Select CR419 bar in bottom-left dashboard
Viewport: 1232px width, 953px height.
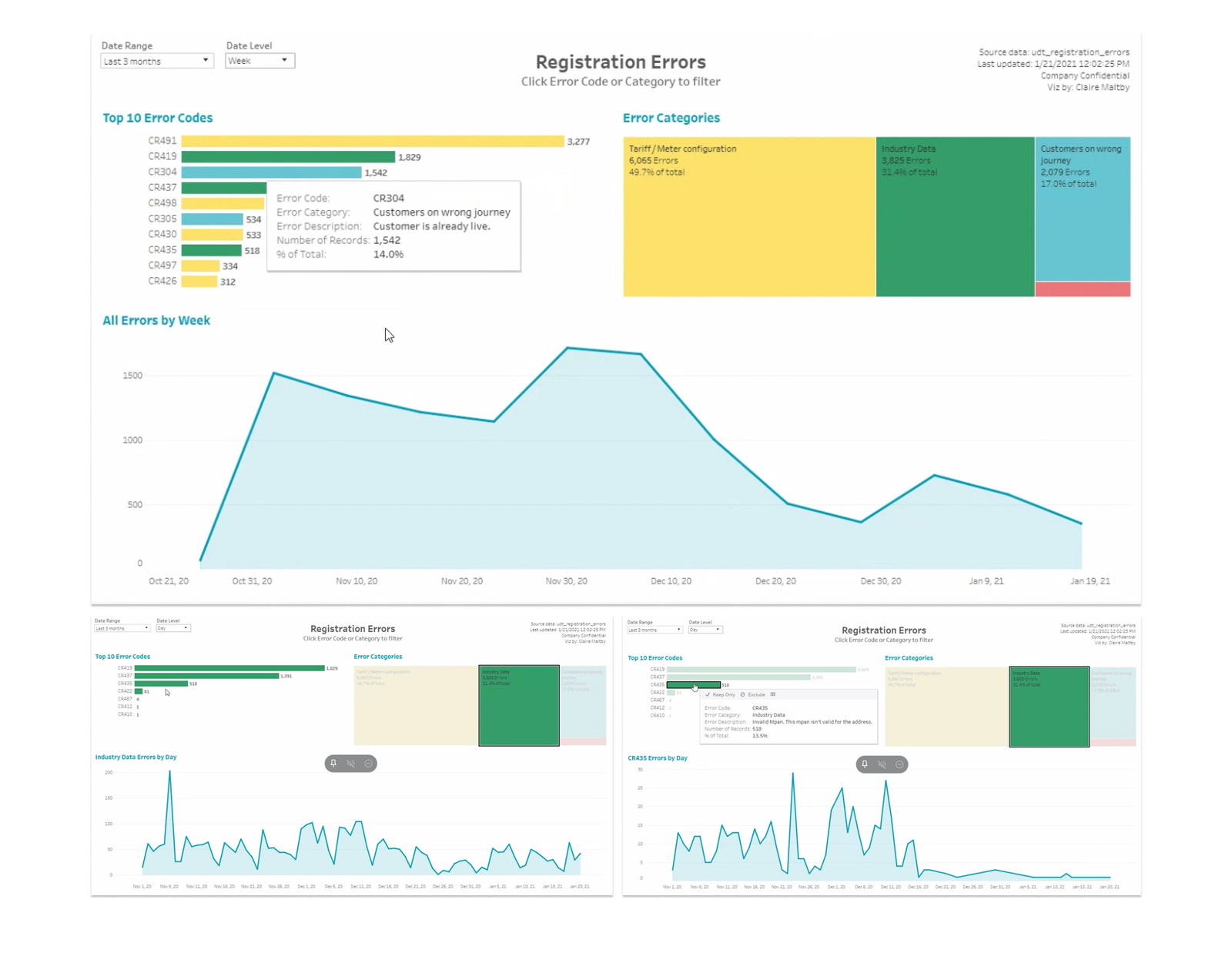tap(229, 668)
